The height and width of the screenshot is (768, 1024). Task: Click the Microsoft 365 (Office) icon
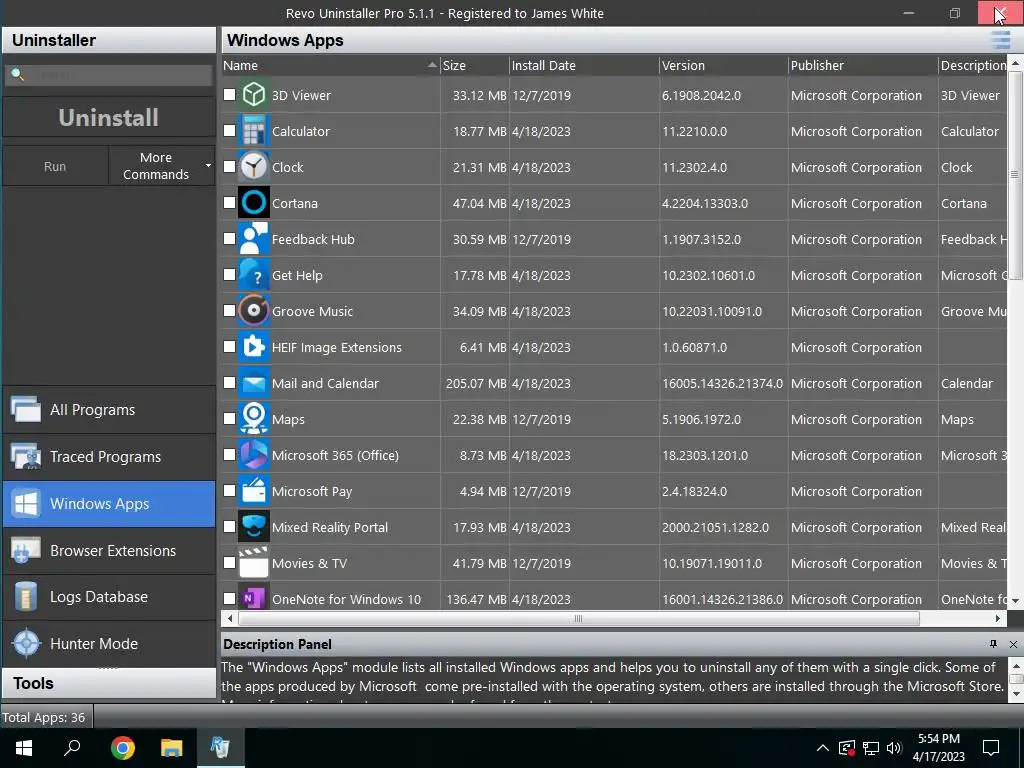tap(253, 455)
